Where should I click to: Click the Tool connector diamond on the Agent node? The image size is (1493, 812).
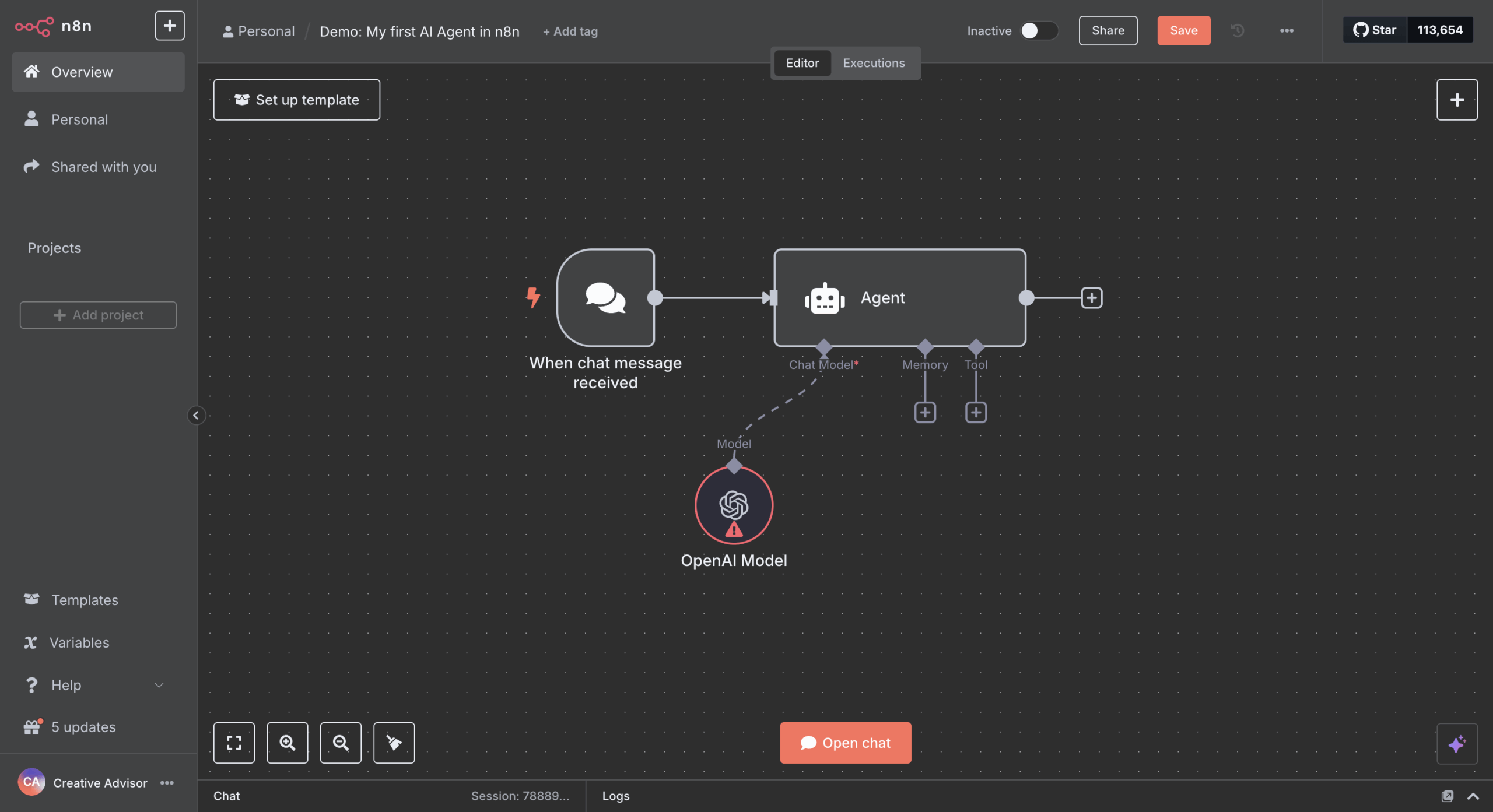coord(976,347)
